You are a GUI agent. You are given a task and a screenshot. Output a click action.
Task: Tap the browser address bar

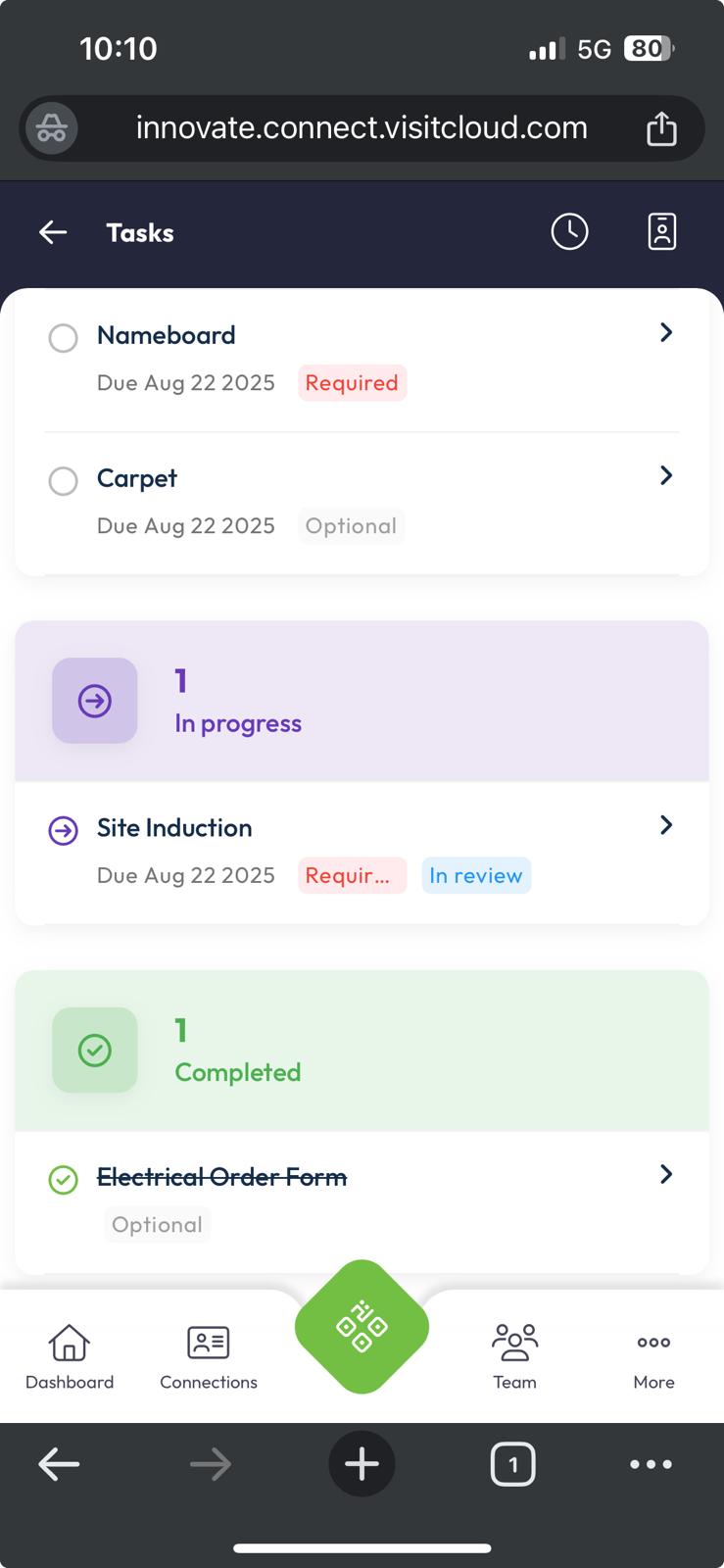361,127
